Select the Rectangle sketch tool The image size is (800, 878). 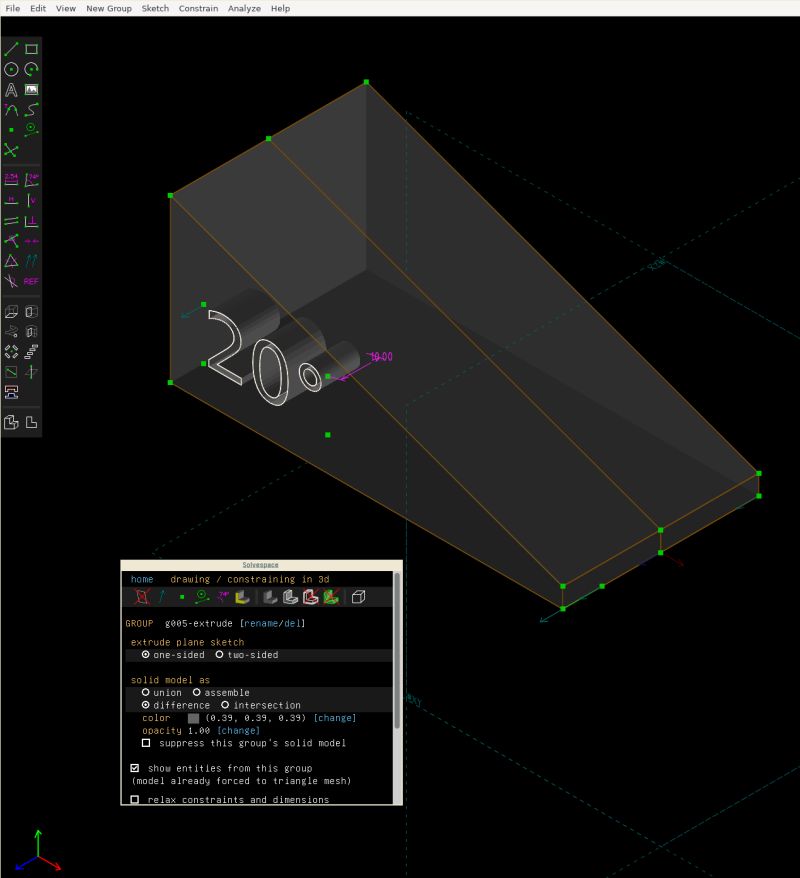point(29,48)
